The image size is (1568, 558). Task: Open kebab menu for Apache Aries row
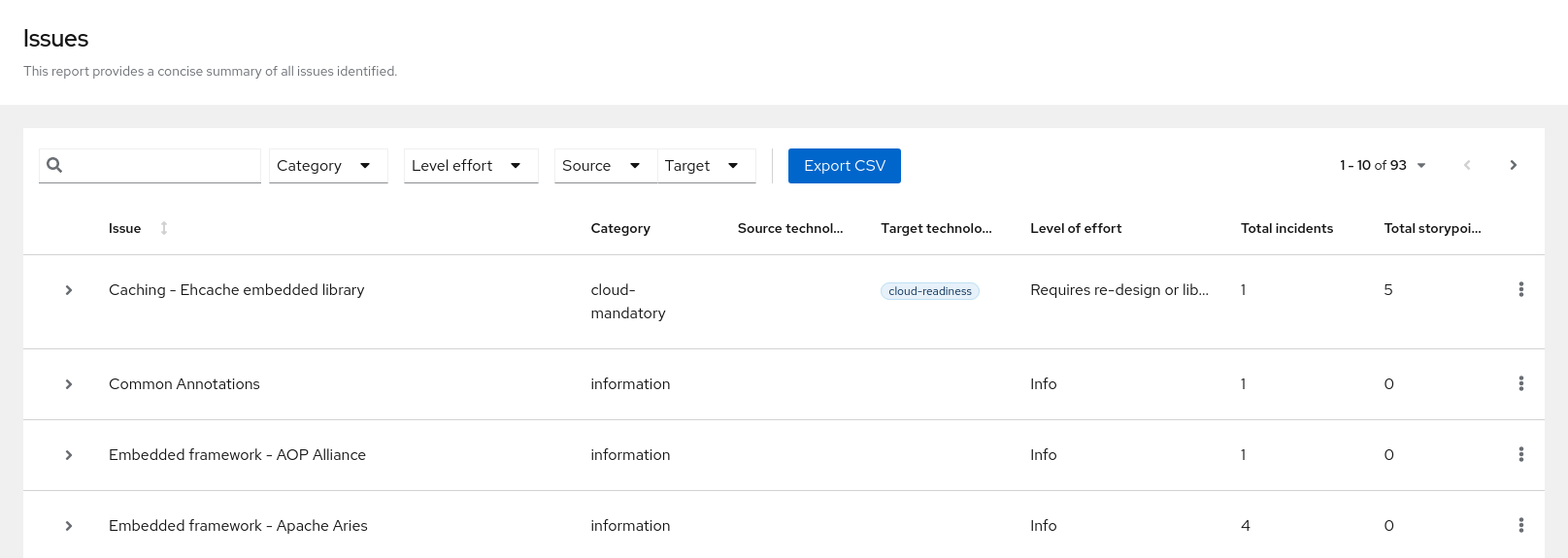[1520, 525]
